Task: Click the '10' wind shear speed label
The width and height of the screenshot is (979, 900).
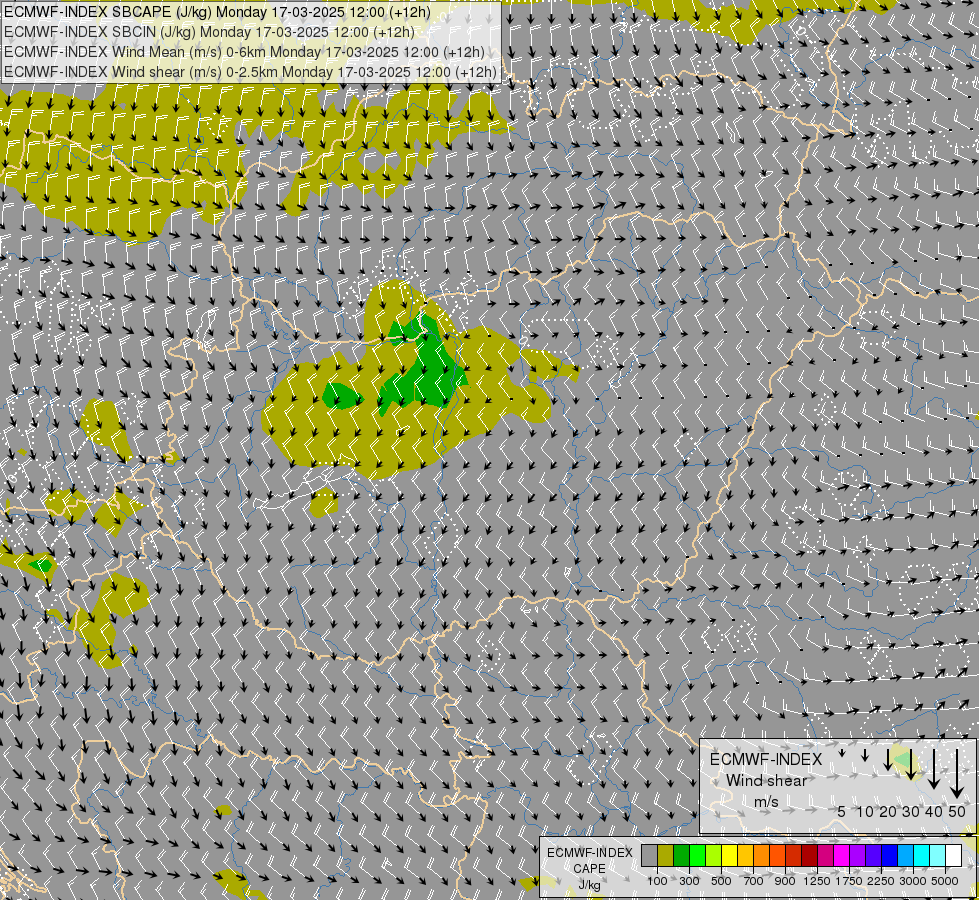Action: 865,811
